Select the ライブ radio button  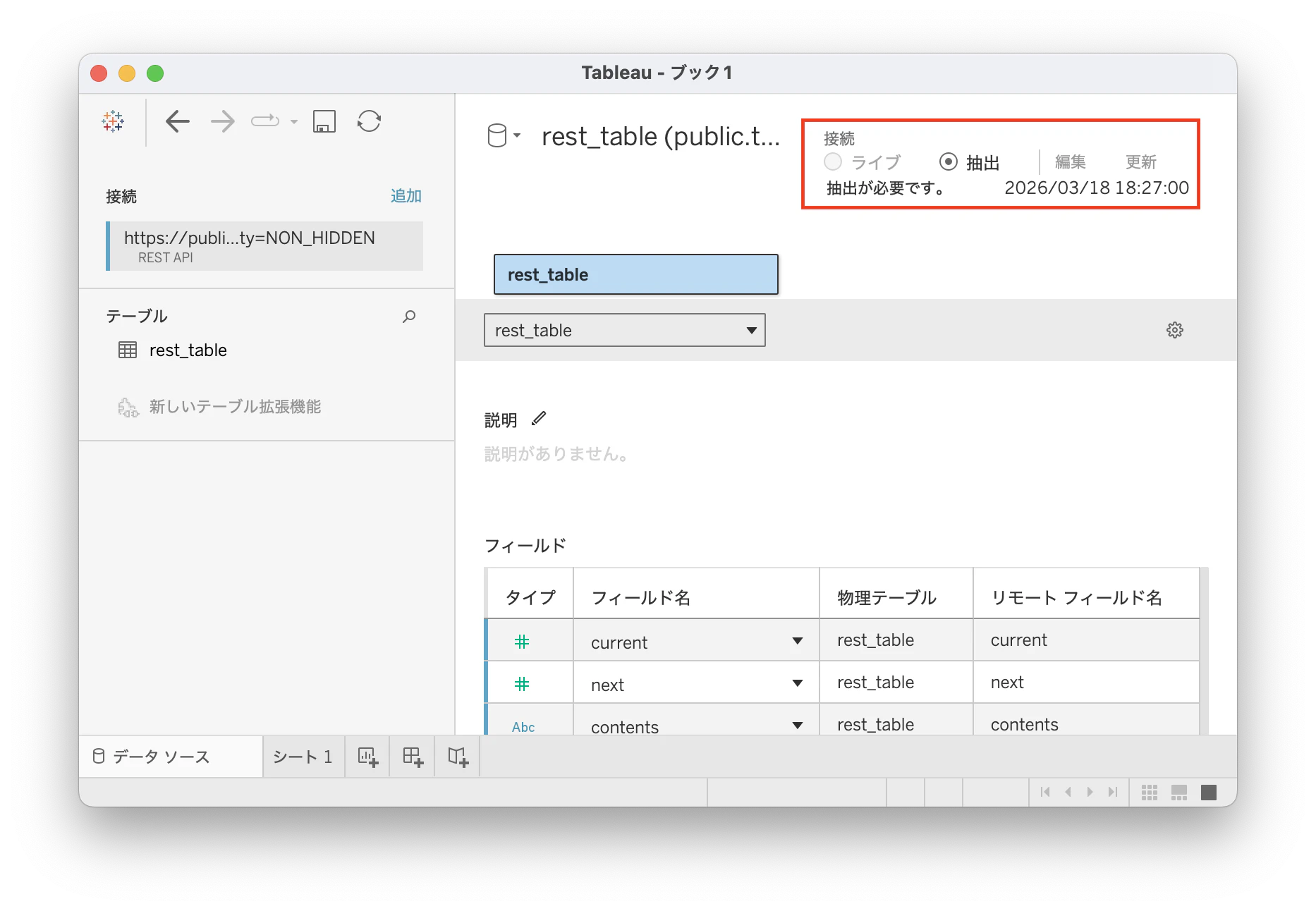pos(833,162)
